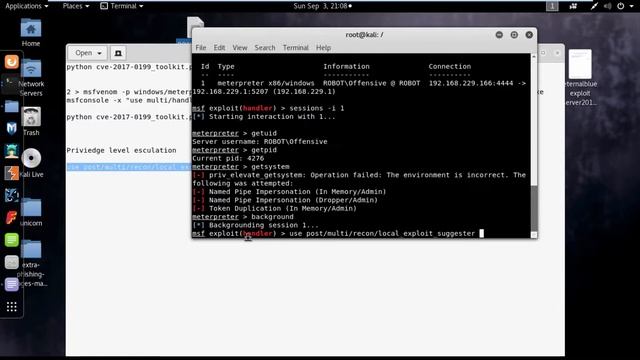Click new document button in text editor

point(118,53)
